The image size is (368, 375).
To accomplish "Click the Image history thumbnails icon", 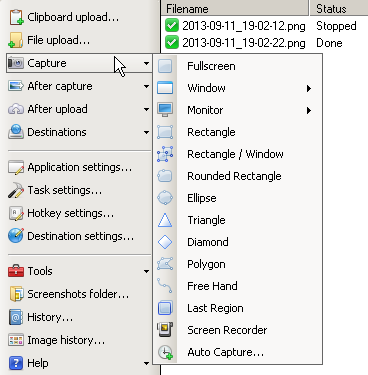I will 16,340.
